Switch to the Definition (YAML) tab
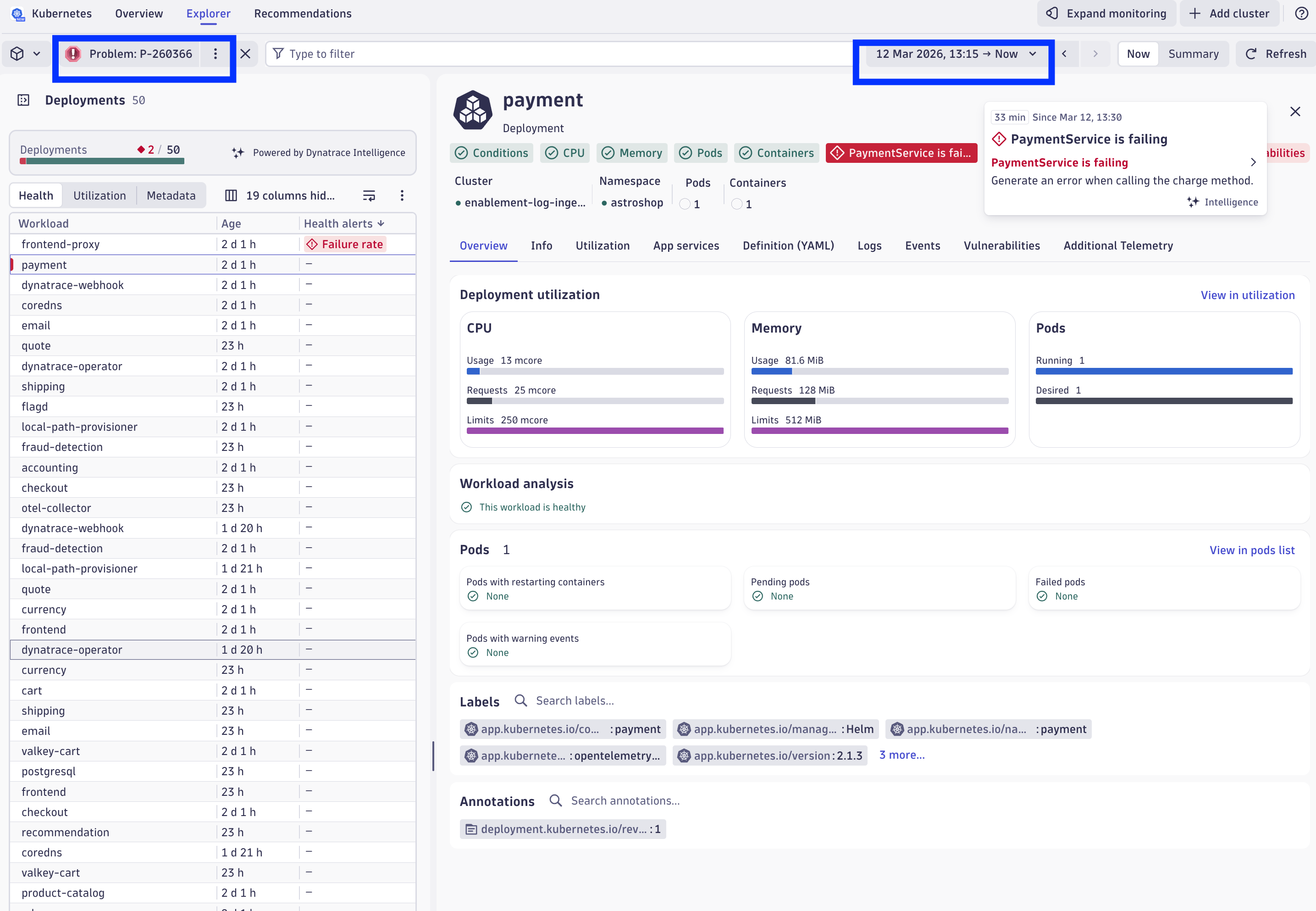The height and width of the screenshot is (911, 1316). pyautogui.click(x=788, y=246)
